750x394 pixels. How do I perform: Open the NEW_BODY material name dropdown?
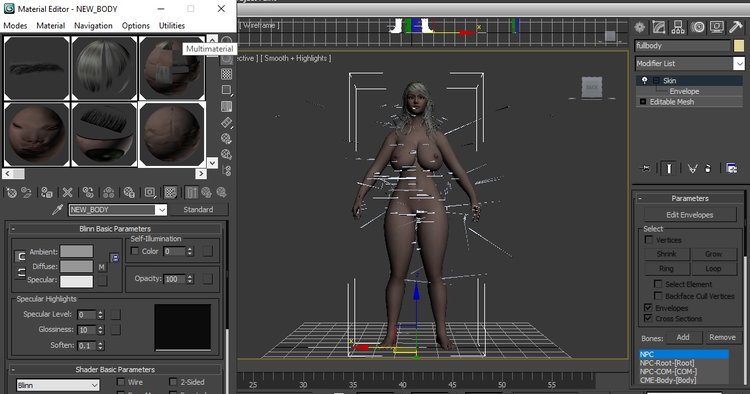pos(162,209)
